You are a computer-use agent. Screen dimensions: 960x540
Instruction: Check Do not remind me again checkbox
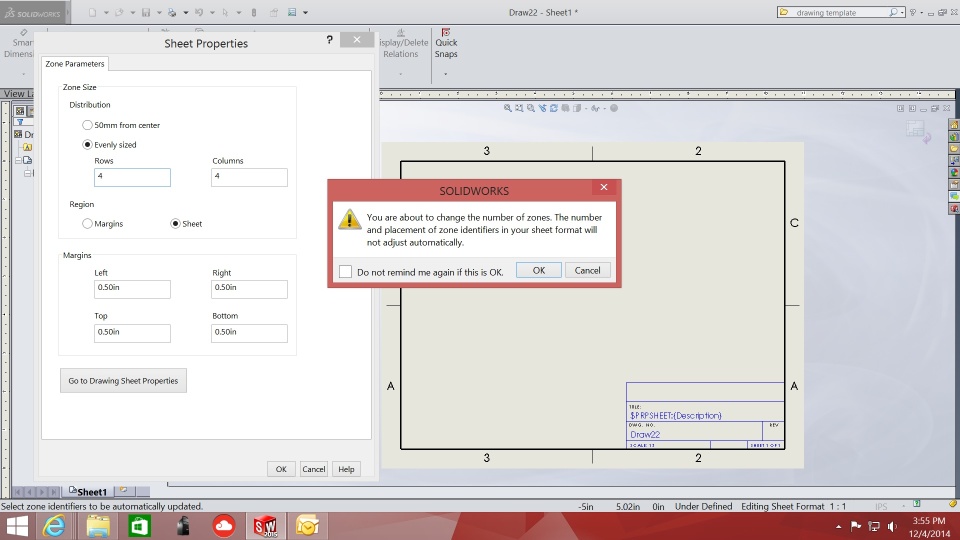click(x=345, y=271)
